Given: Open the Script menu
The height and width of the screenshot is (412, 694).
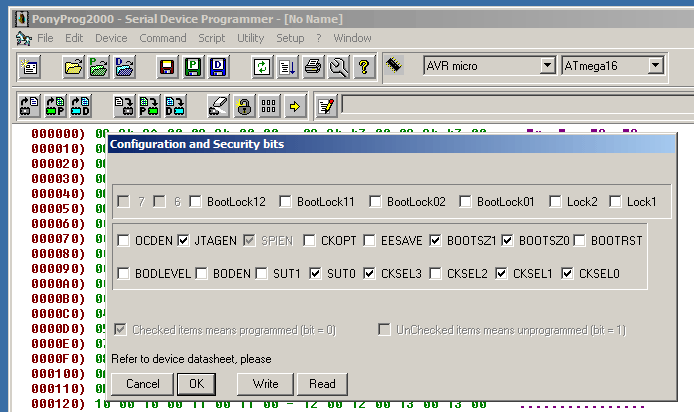Looking at the screenshot, I should point(212,39).
